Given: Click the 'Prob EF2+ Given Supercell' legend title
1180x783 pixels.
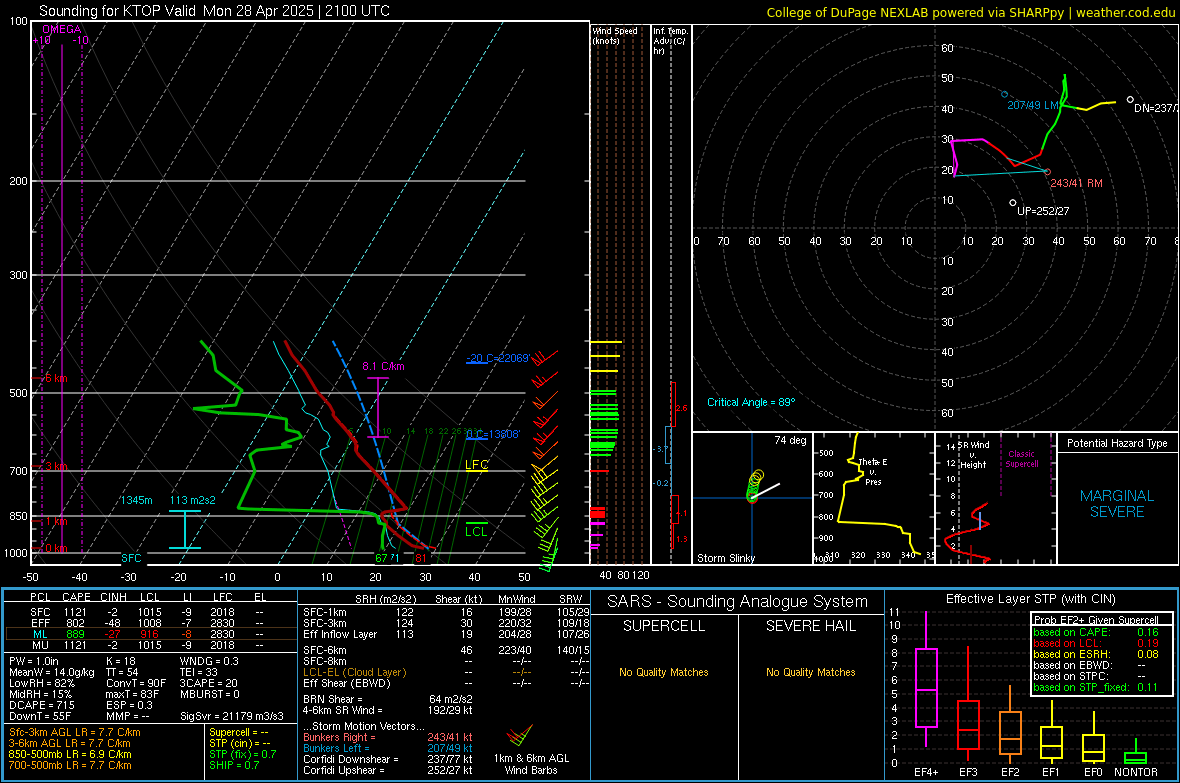Looking at the screenshot, I should (x=1096, y=620).
